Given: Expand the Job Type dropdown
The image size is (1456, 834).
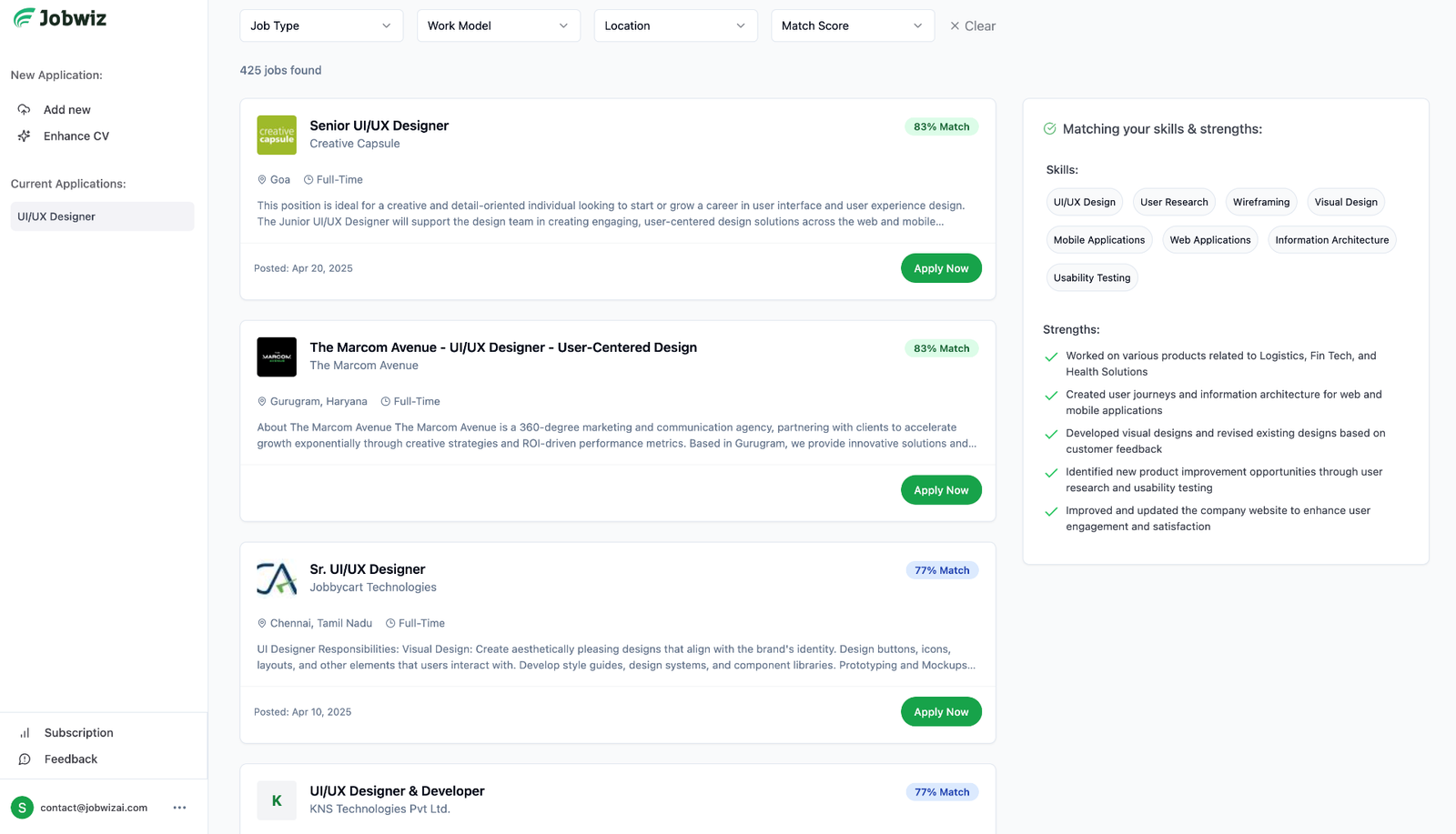Looking at the screenshot, I should (320, 26).
